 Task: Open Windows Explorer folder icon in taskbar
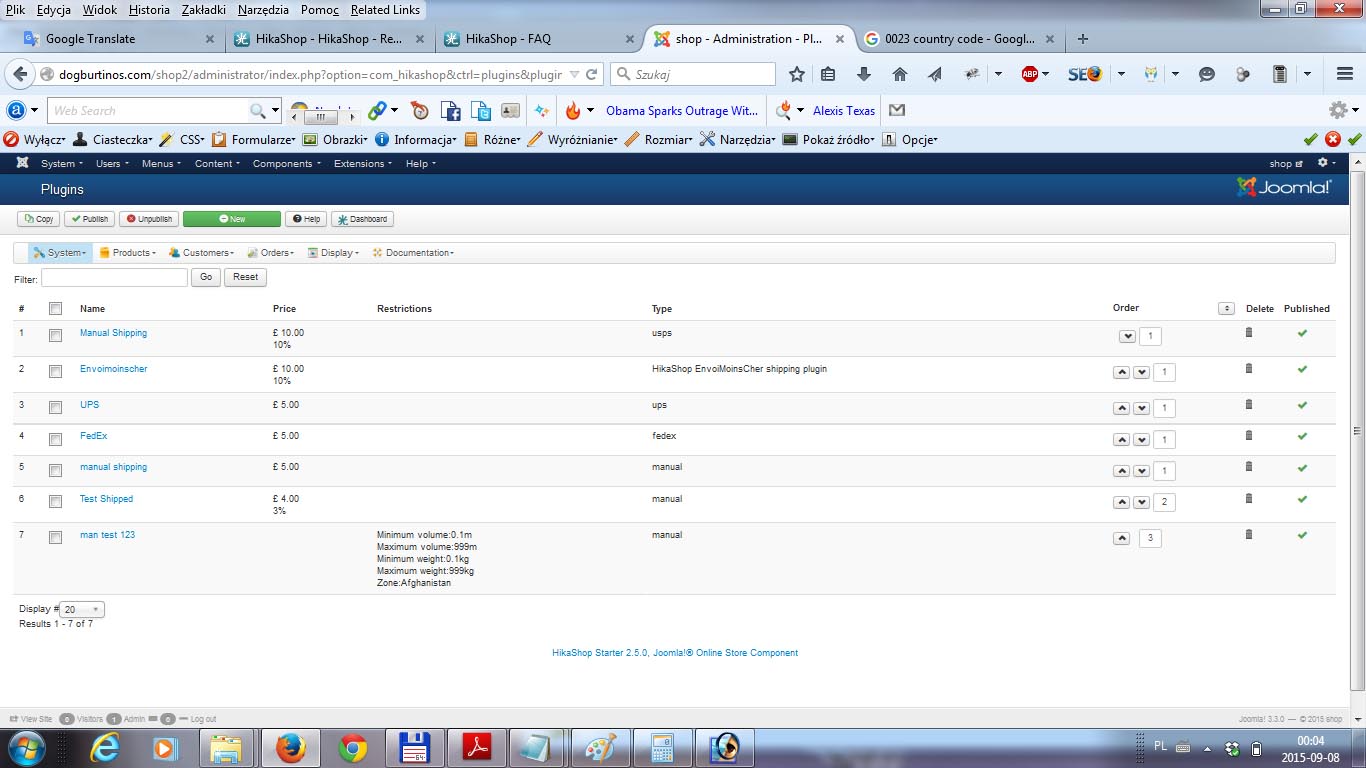(x=228, y=748)
